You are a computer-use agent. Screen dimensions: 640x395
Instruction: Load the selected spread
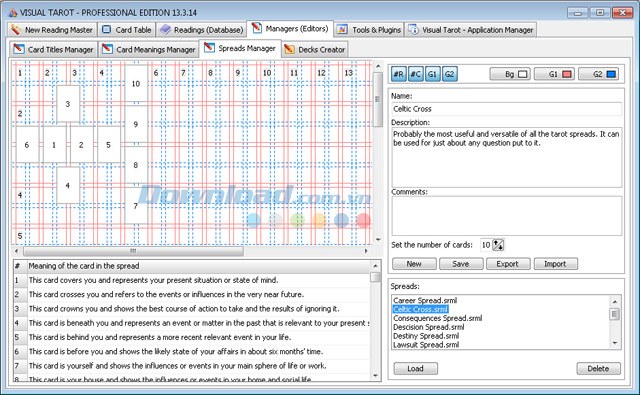tap(416, 368)
